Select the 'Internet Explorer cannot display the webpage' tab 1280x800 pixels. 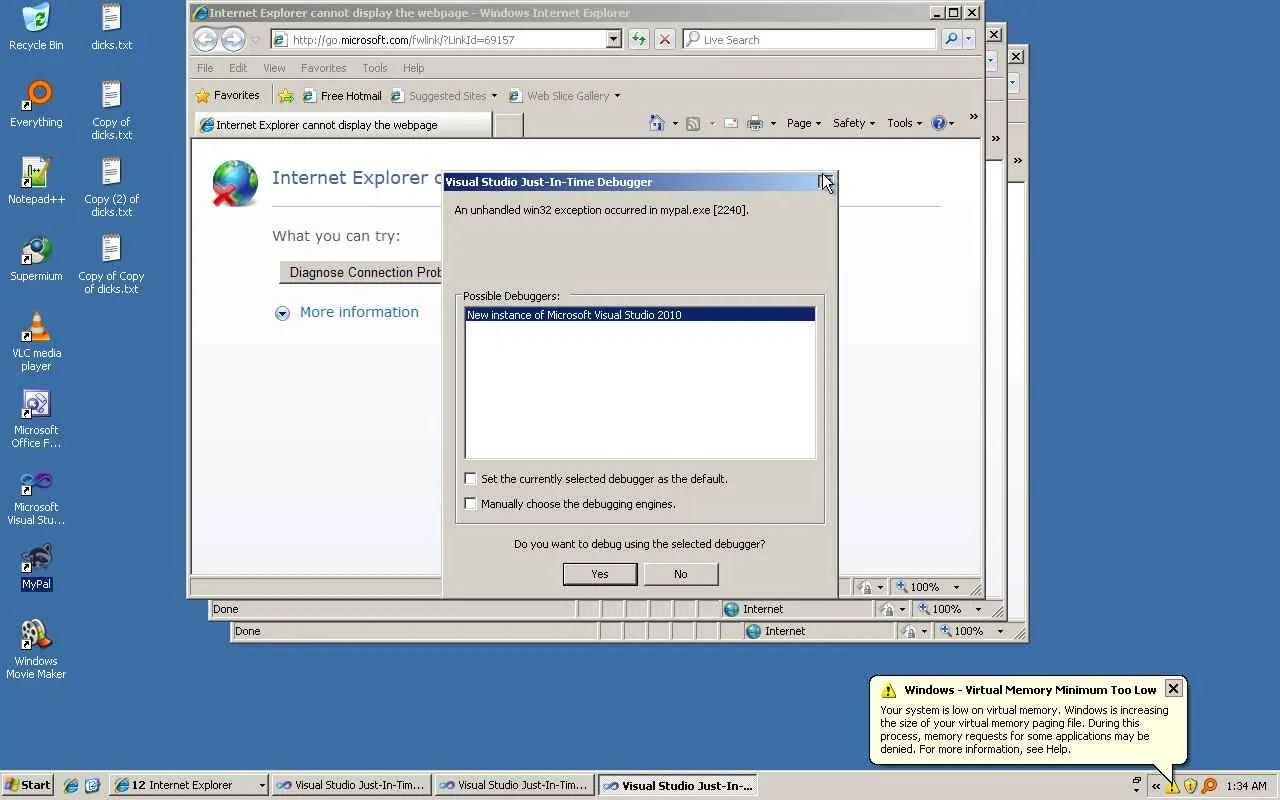[344, 125]
